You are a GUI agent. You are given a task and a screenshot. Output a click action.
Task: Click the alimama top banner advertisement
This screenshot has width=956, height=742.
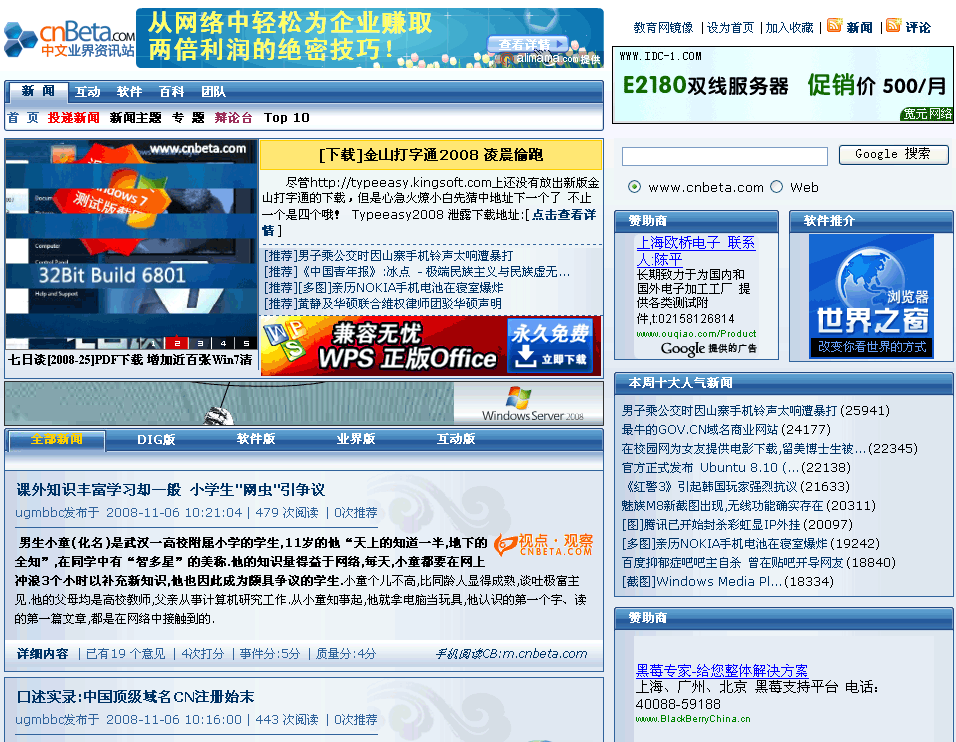point(369,38)
